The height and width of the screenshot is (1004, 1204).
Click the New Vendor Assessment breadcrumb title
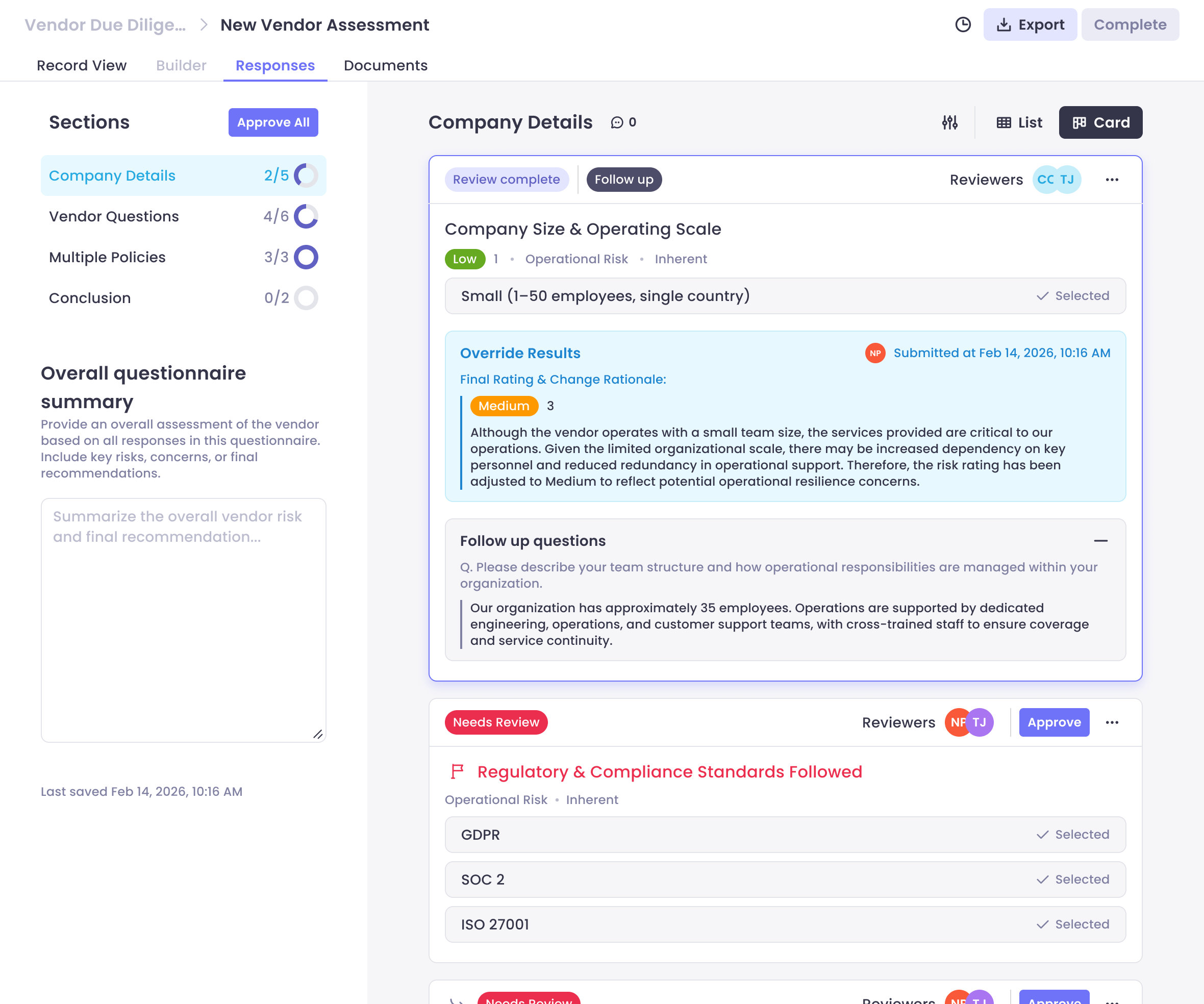[x=324, y=24]
